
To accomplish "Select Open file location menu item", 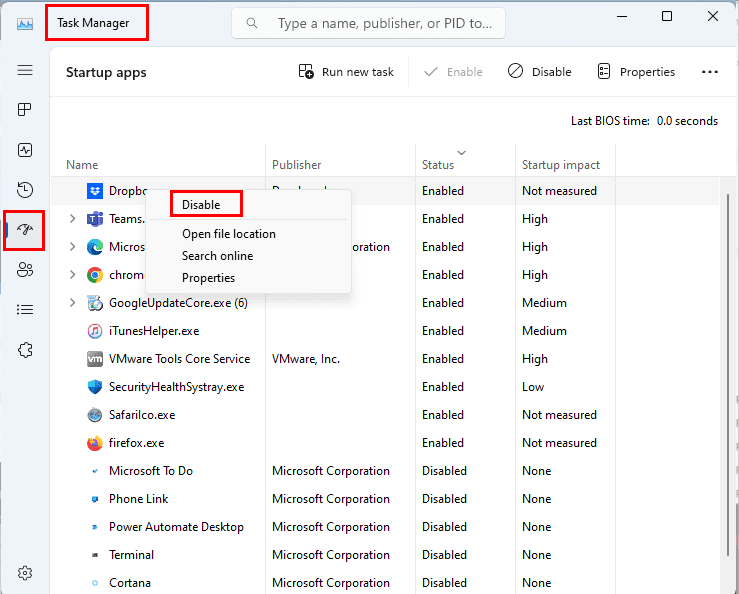I will (228, 234).
